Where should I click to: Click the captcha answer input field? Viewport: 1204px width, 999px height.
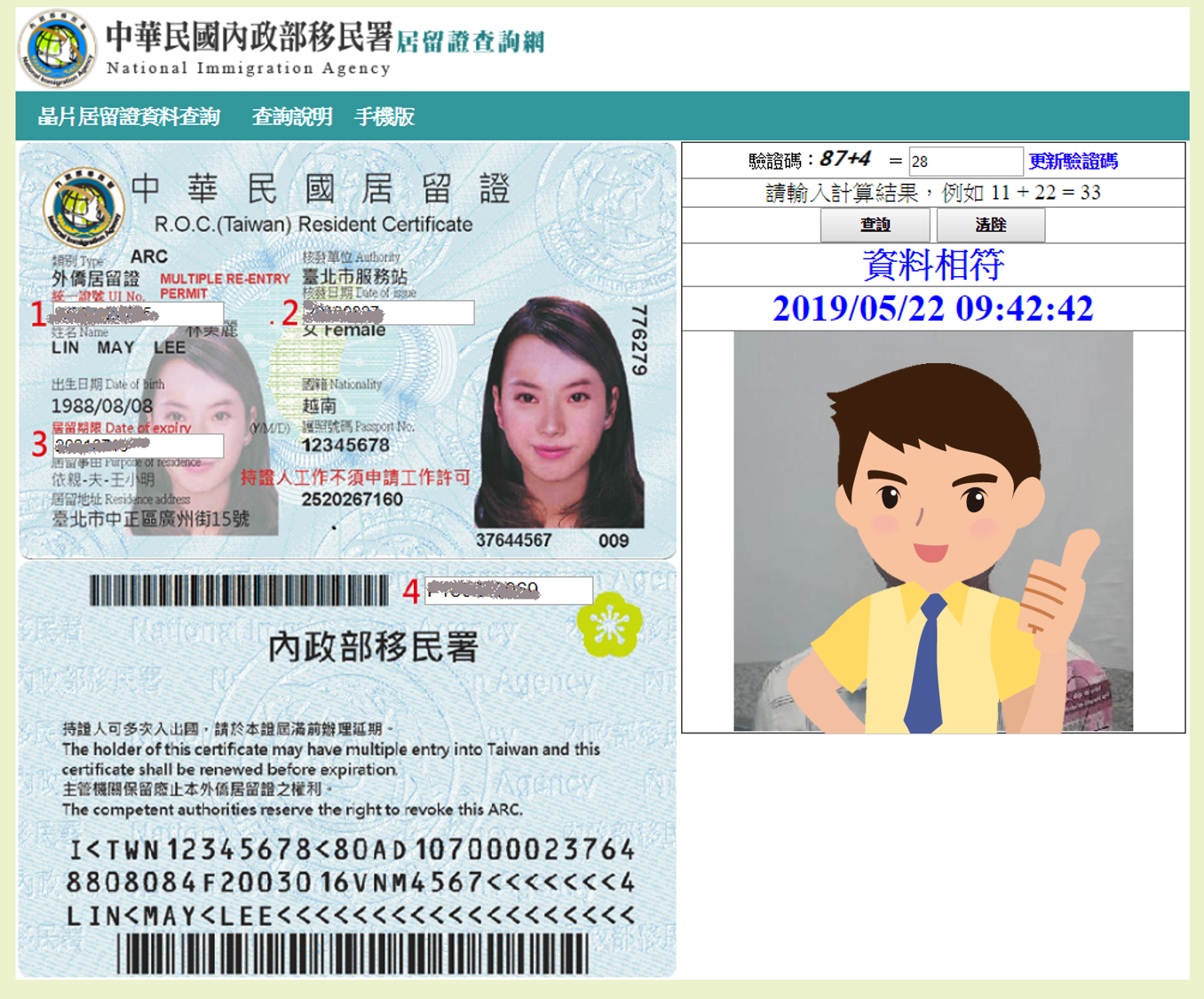click(966, 162)
